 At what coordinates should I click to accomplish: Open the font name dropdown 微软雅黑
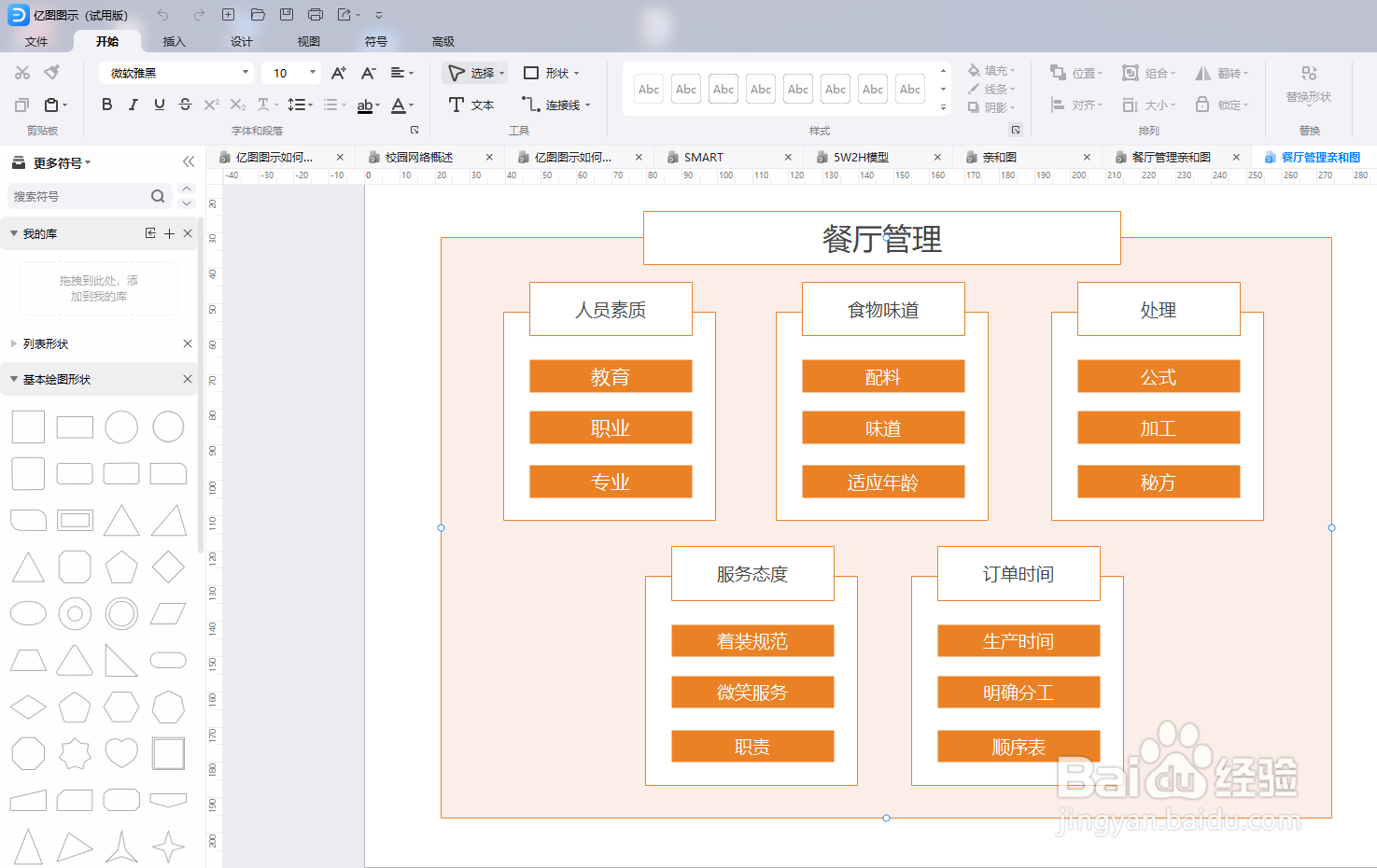176,73
